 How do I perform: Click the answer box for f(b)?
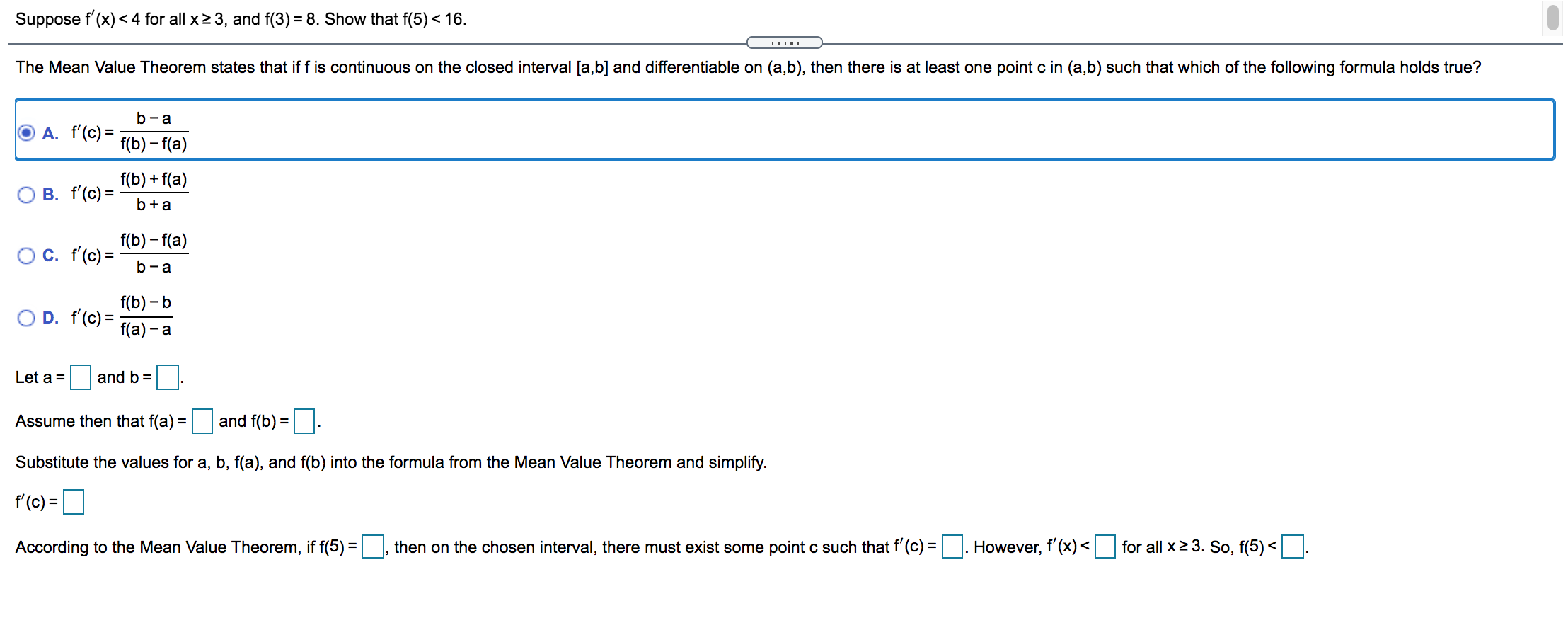point(304,421)
